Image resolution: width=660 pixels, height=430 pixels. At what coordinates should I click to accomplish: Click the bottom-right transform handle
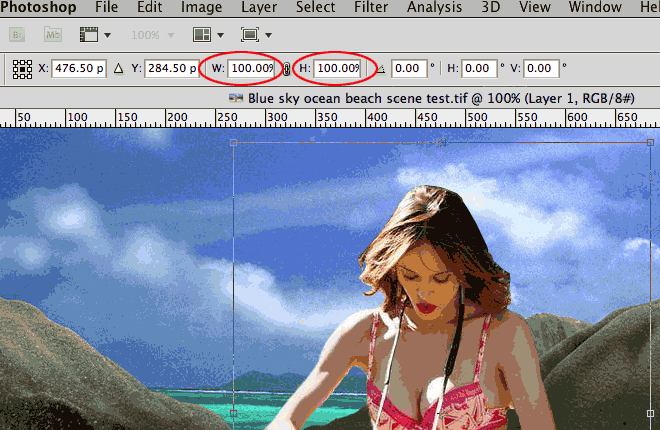click(x=650, y=414)
